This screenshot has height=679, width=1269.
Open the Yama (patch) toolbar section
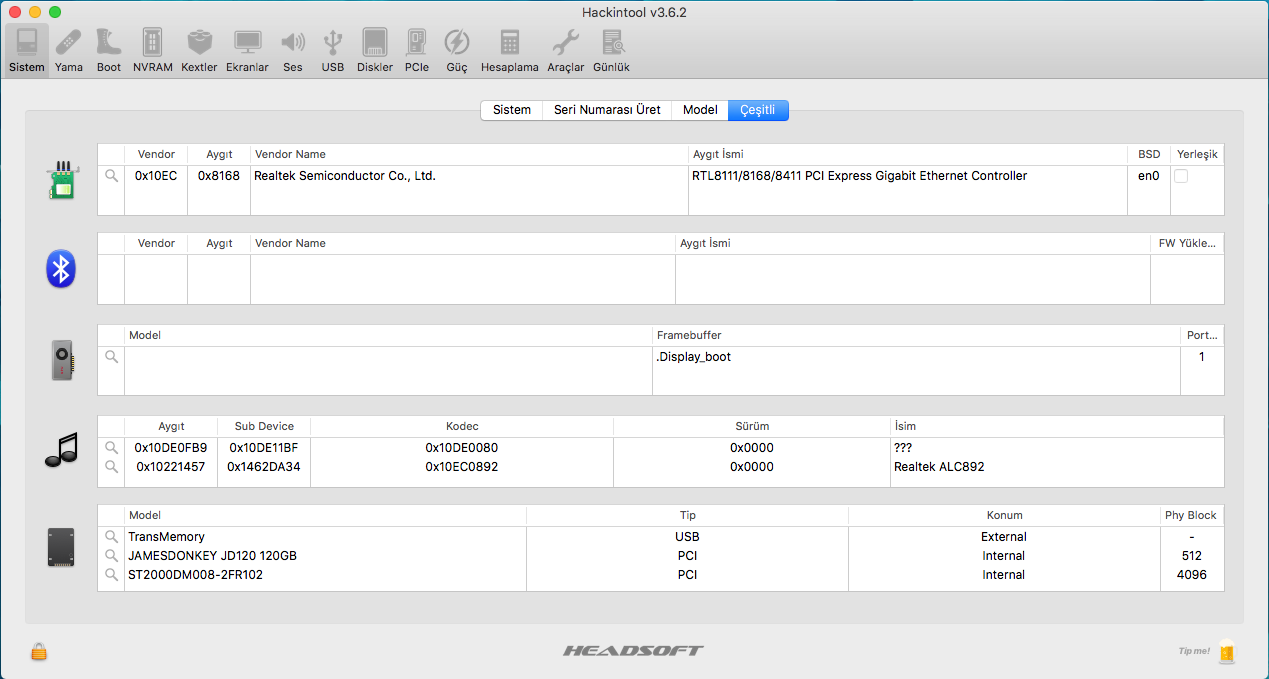(69, 50)
